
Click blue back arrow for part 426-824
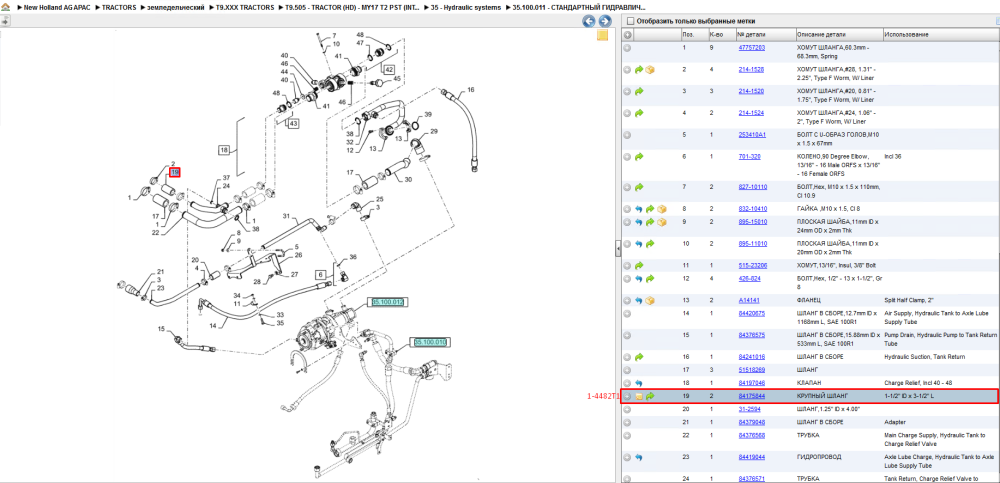pos(639,279)
